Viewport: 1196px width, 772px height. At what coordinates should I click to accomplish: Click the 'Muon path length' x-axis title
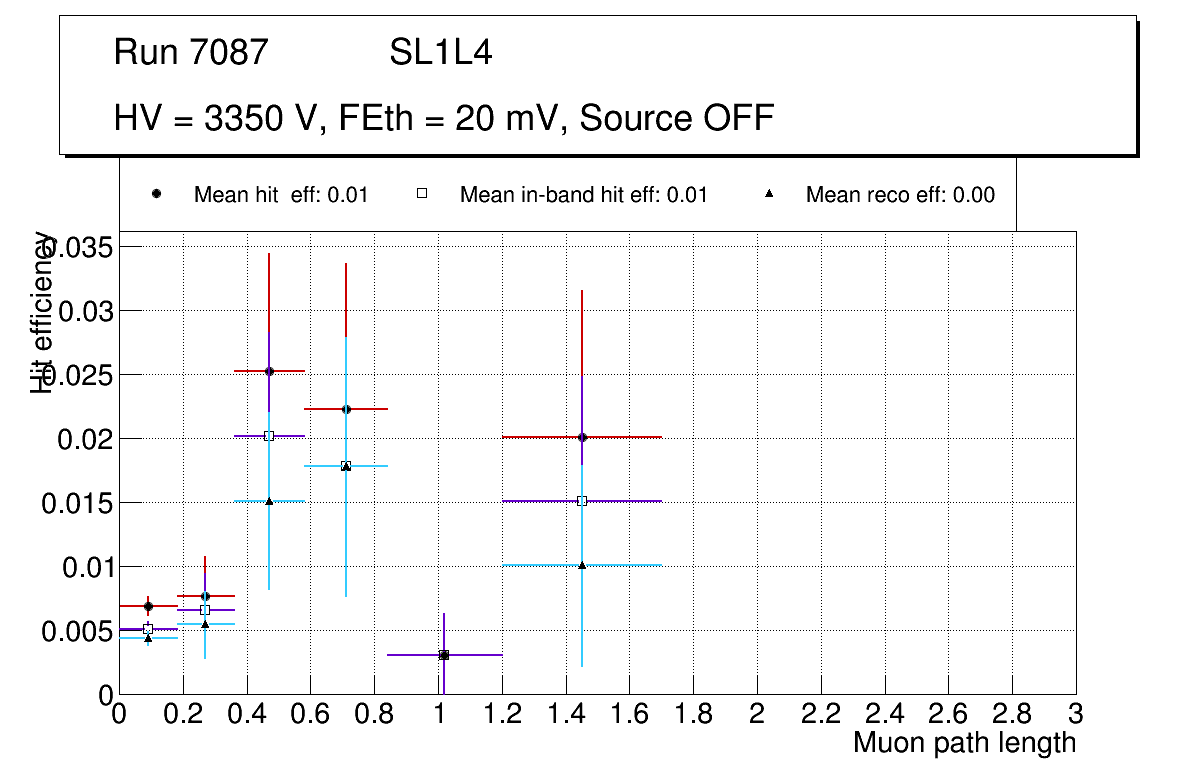964,743
